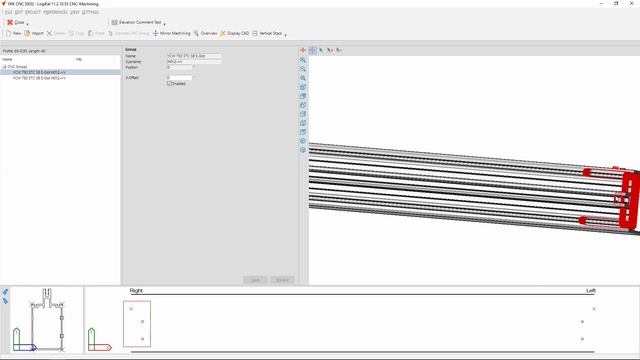Image resolution: width=640 pixels, height=360 pixels.
Task: Click the third cube view icon
Action: pos(303,105)
